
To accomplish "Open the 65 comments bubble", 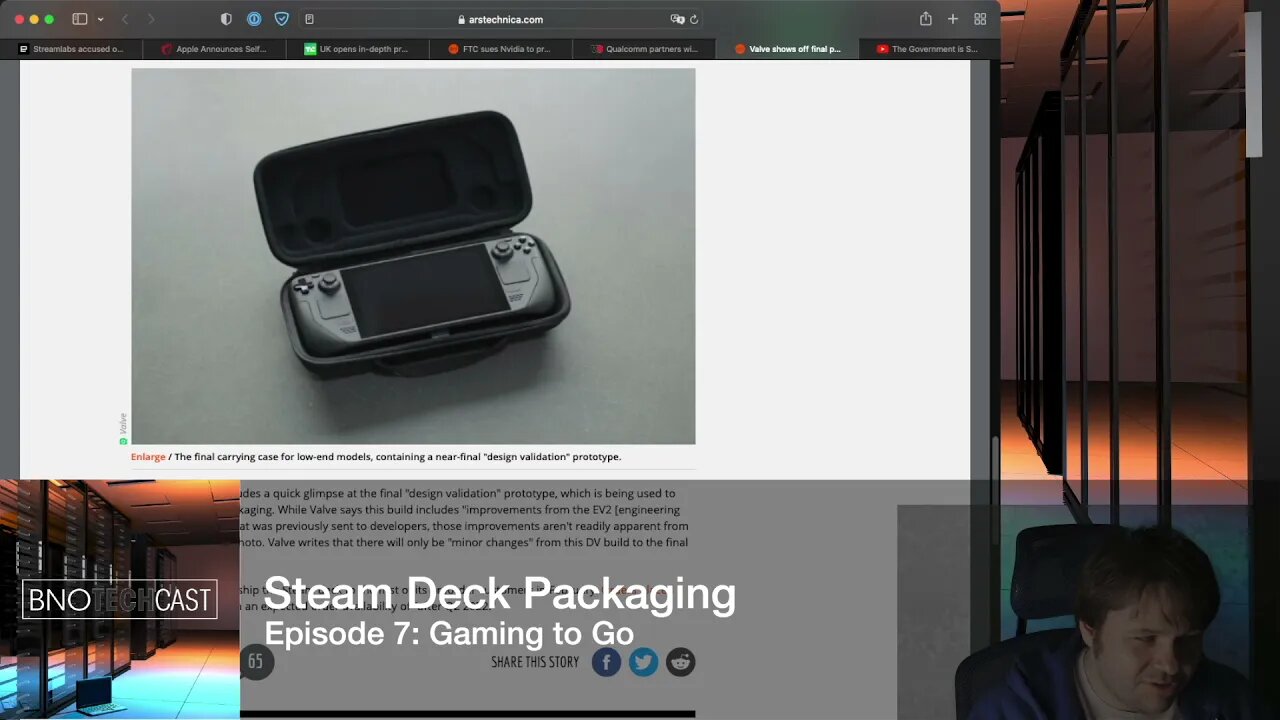I will point(256,662).
